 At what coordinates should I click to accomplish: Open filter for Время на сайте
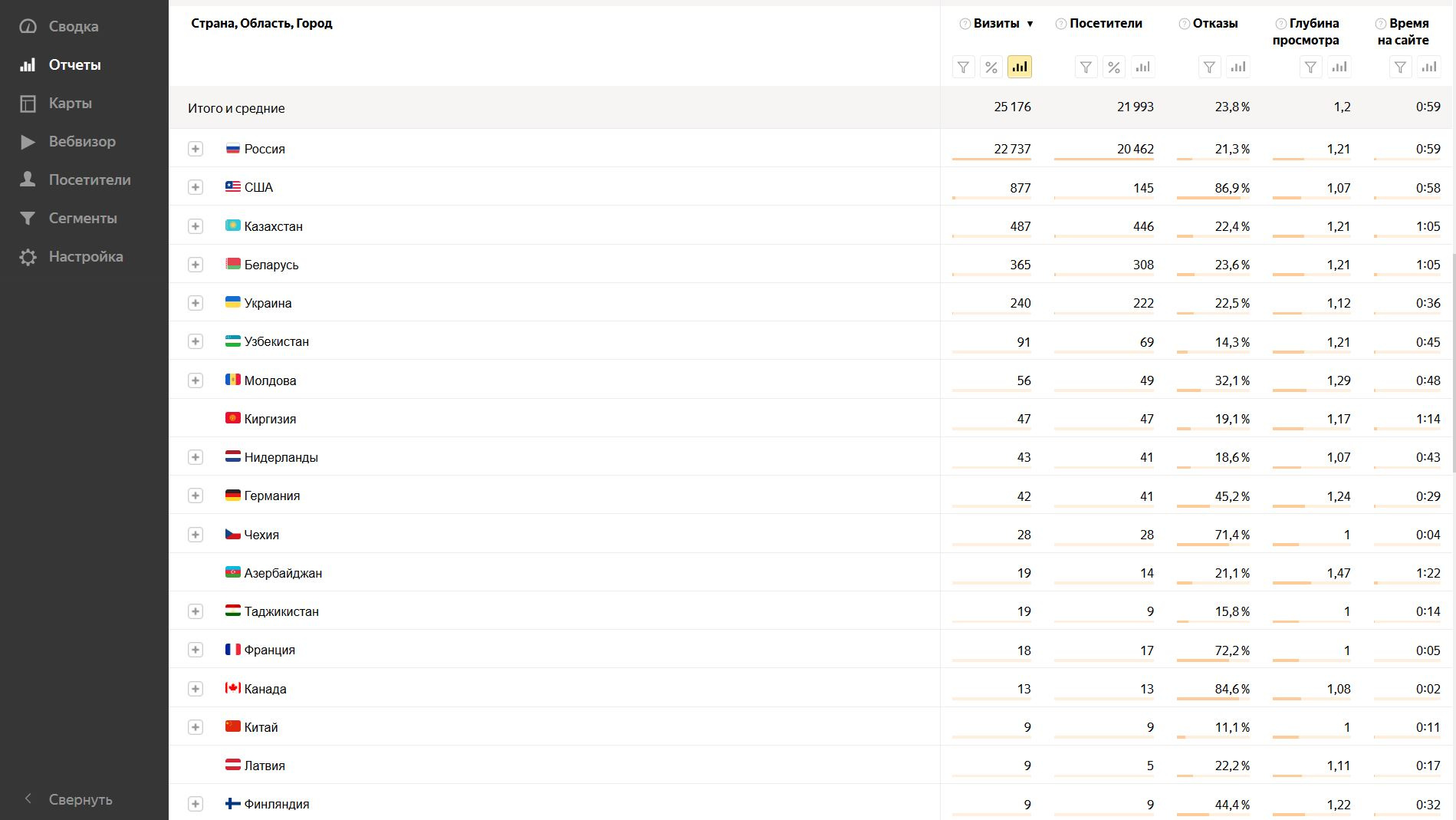pyautogui.click(x=1400, y=68)
